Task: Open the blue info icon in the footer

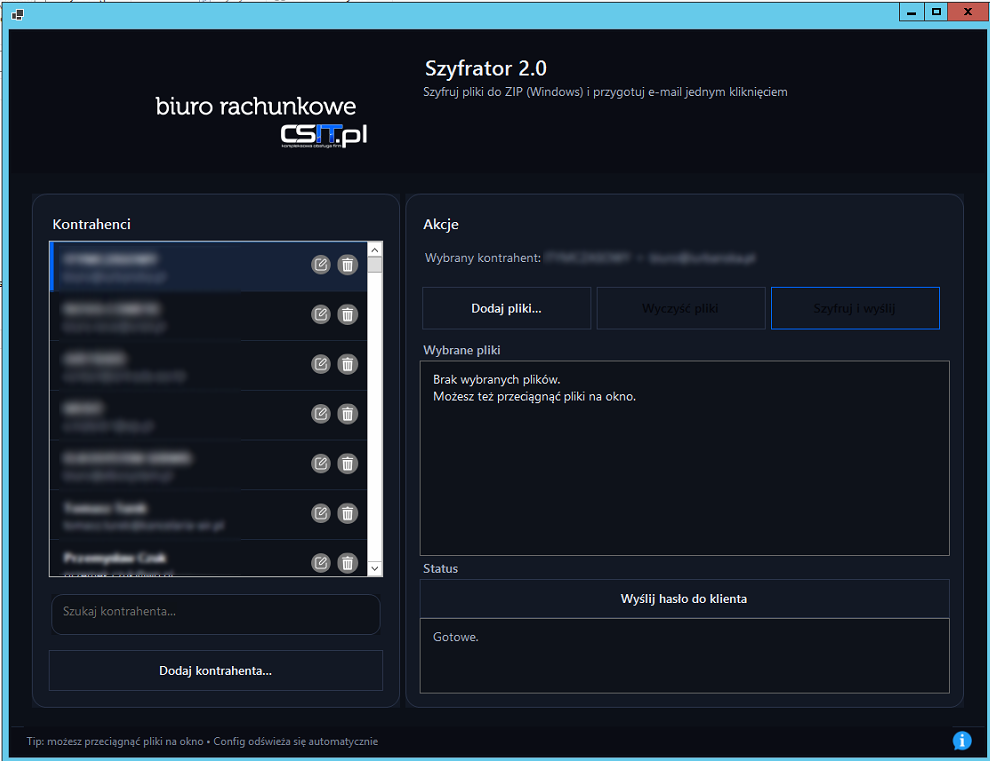Action: (962, 740)
